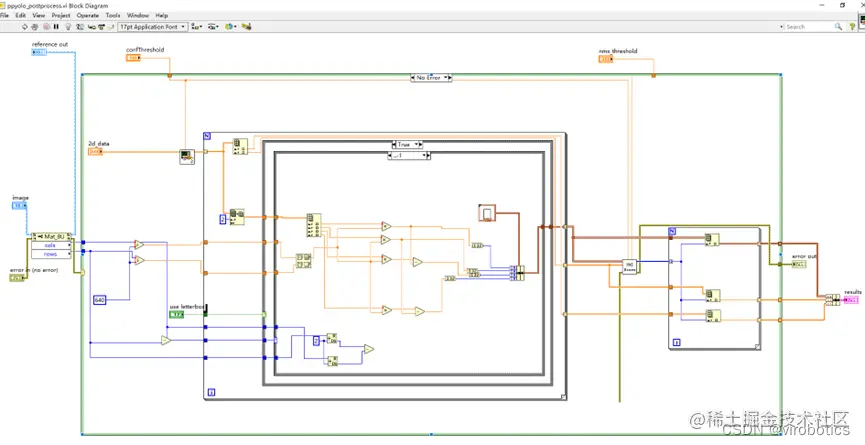865x445 pixels.
Task: Click the Step Over icon
Action: tap(102, 26)
